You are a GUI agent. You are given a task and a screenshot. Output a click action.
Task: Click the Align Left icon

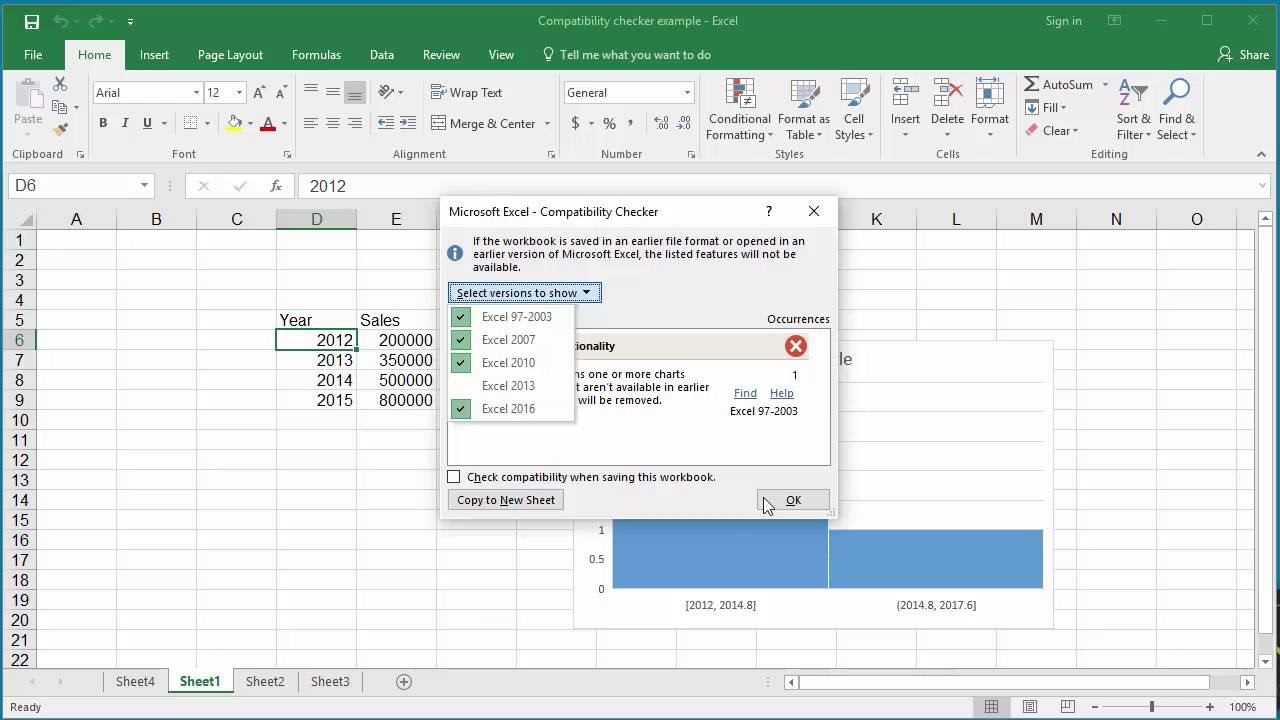click(311, 123)
